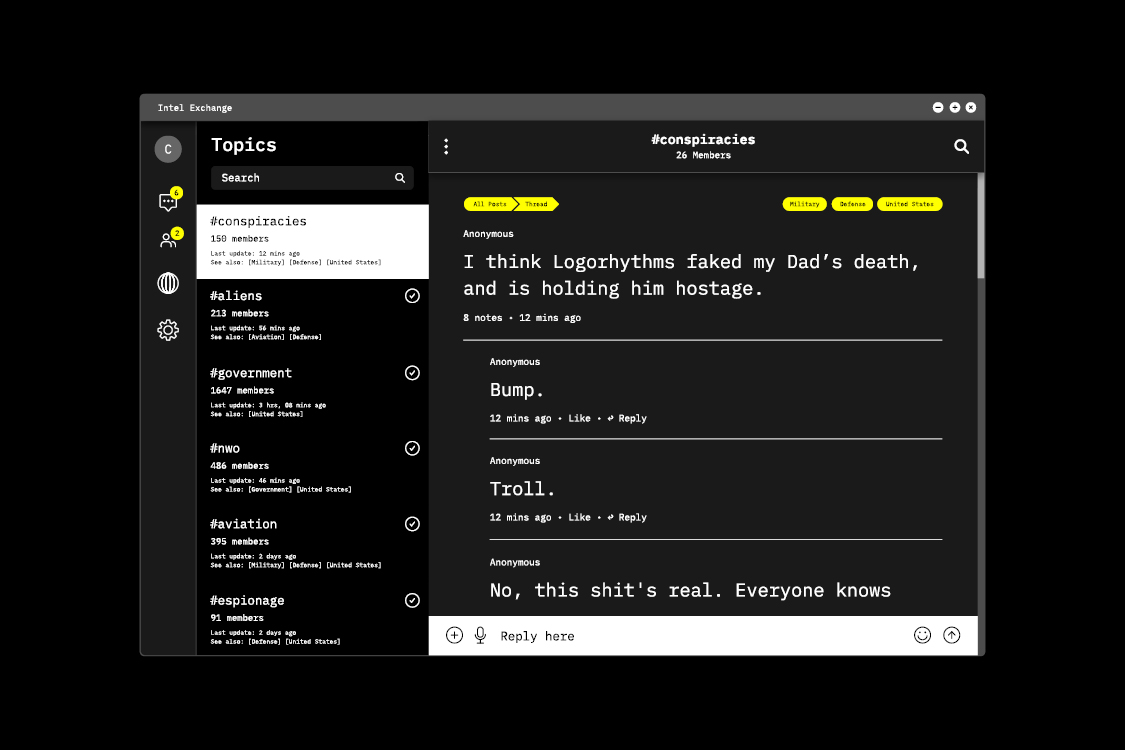Maximize the Intel Exchange window
The height and width of the screenshot is (750, 1125).
pos(955,108)
